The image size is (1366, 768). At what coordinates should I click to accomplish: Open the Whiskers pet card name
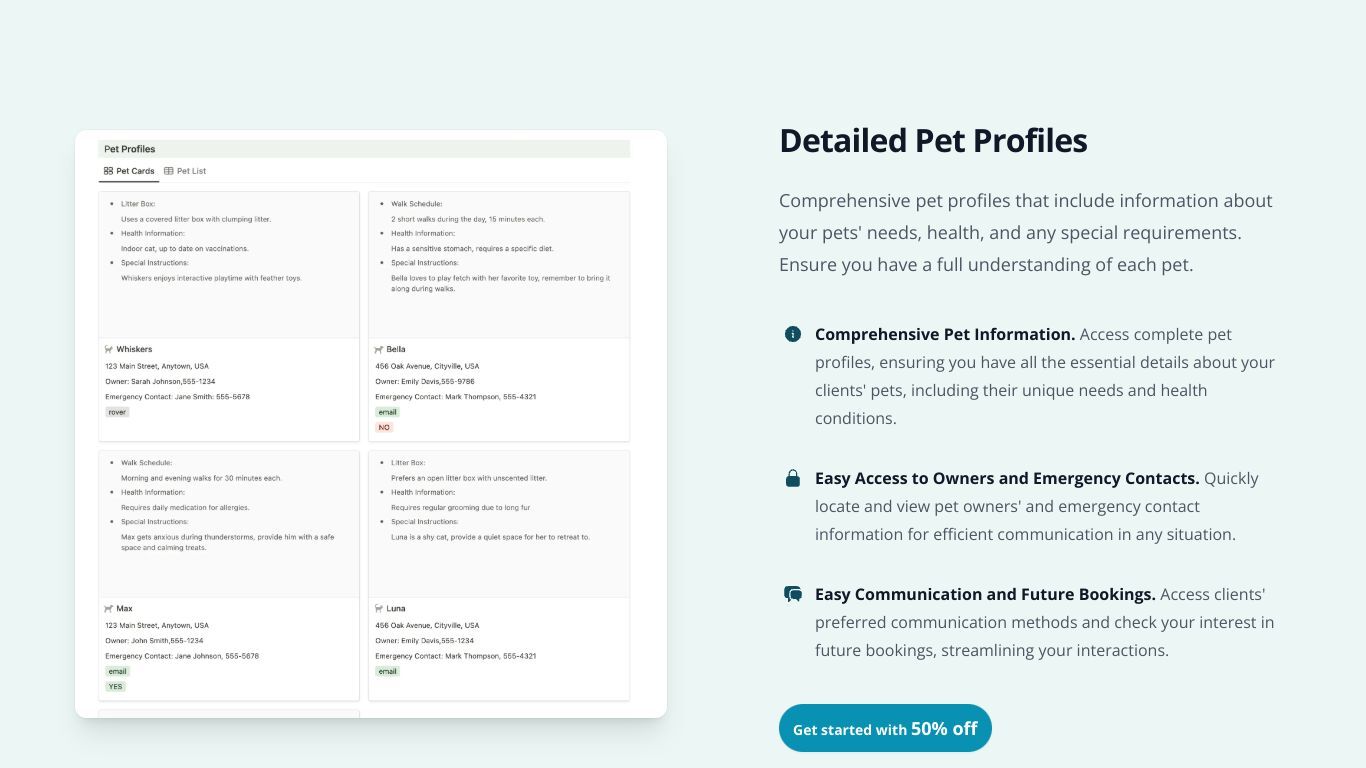pyautogui.click(x=134, y=350)
